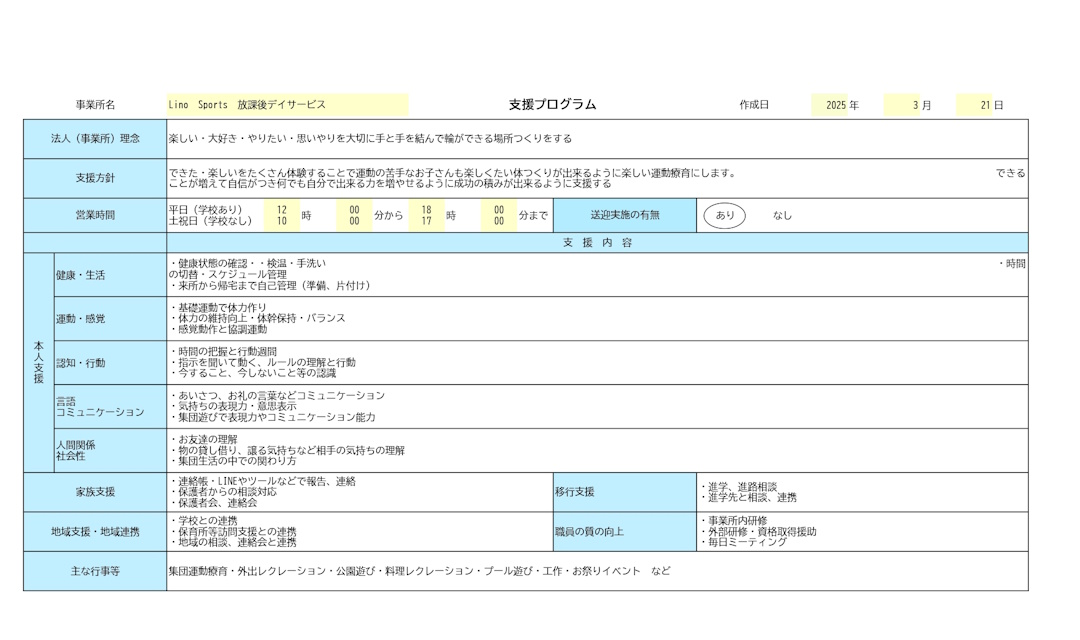Select the circled あり transport option

[725, 215]
